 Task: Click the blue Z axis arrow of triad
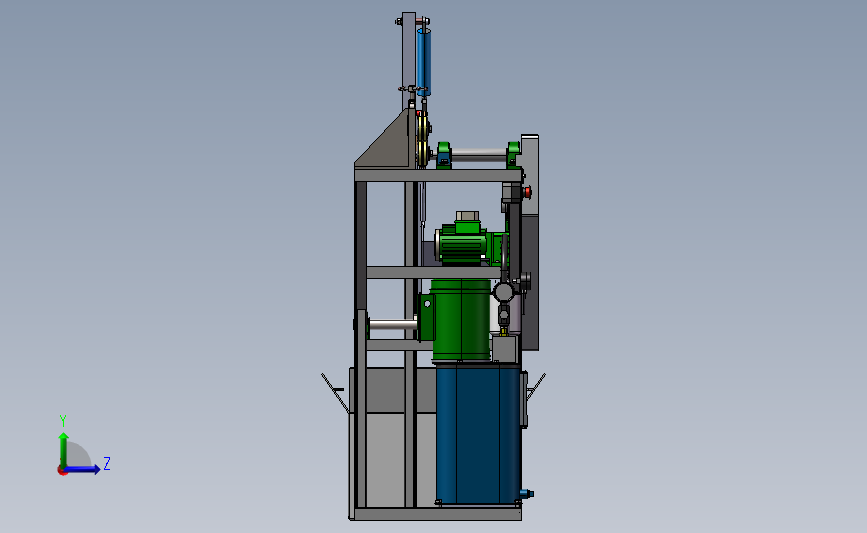pyautogui.click(x=82, y=469)
